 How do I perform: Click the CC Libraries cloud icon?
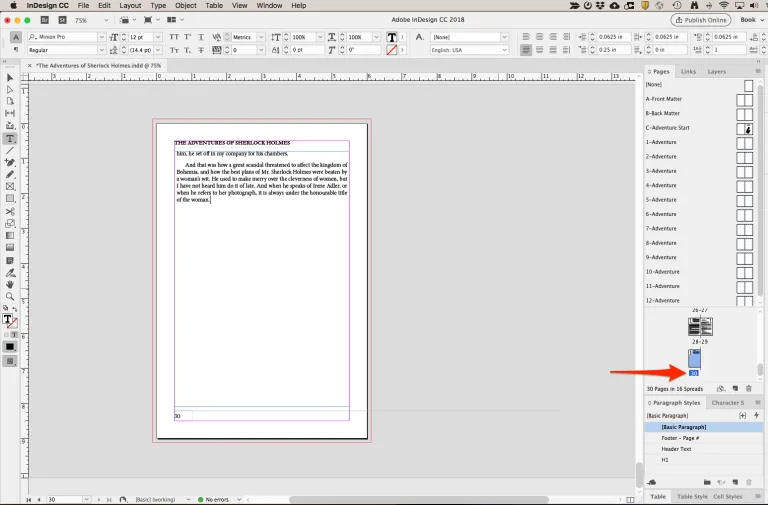[x=651, y=482]
